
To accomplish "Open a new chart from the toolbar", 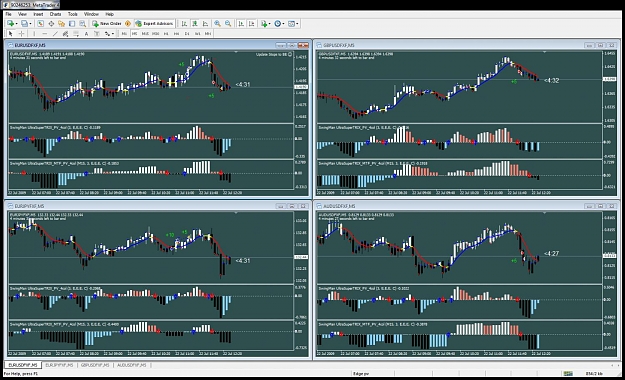I will 10,24.
